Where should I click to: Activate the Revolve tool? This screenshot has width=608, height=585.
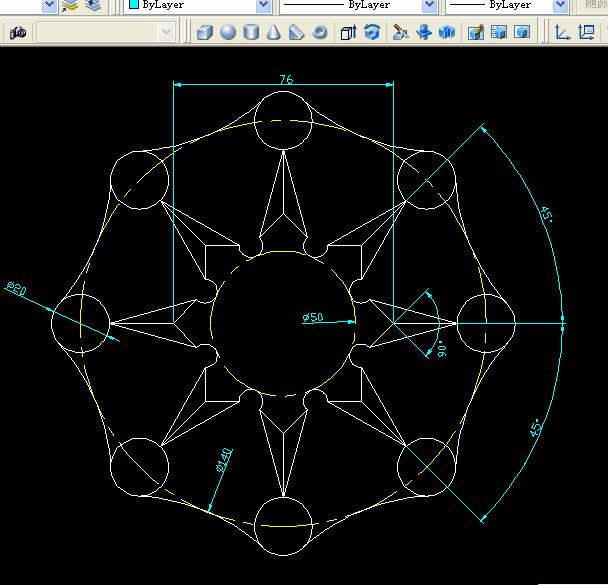point(372,32)
